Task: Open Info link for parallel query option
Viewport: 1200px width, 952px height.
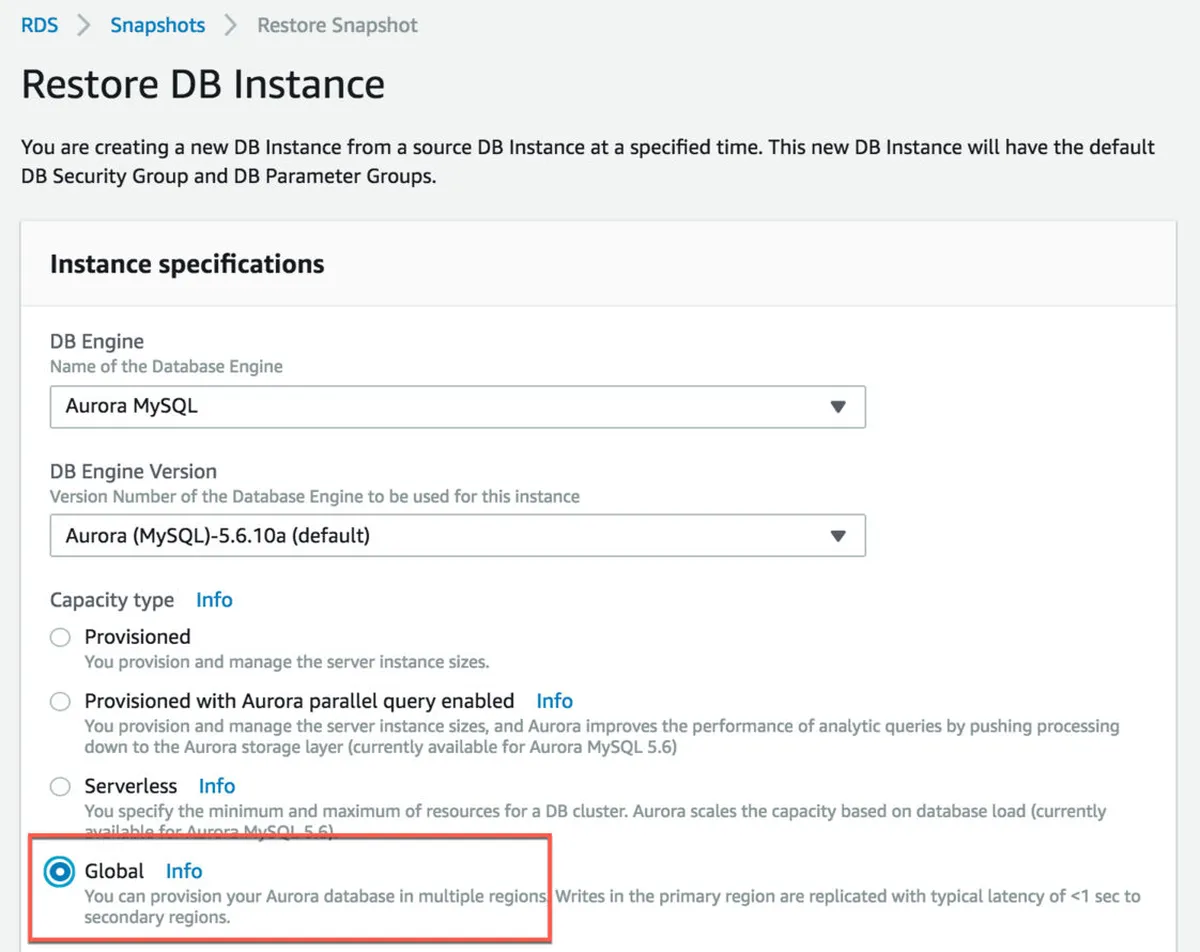Action: tap(555, 701)
